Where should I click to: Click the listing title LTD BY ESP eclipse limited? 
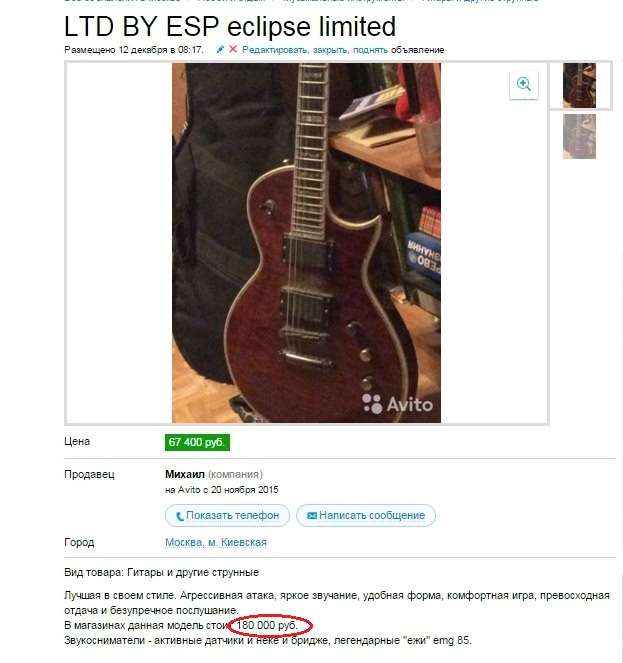point(230,27)
